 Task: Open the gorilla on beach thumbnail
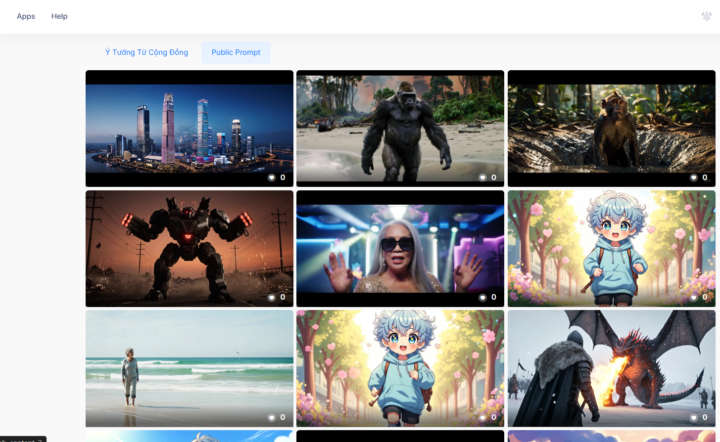pyautogui.click(x=400, y=128)
